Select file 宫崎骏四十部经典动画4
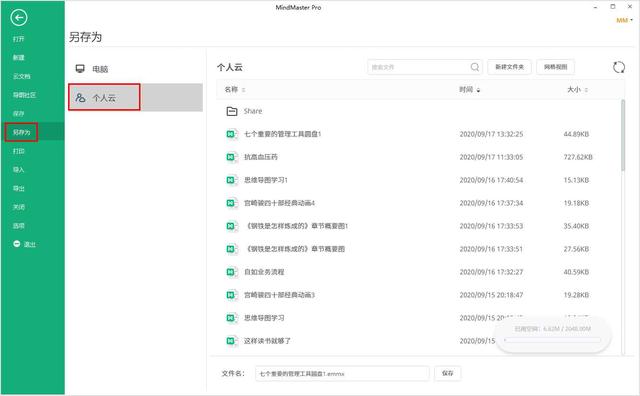 click(x=279, y=203)
